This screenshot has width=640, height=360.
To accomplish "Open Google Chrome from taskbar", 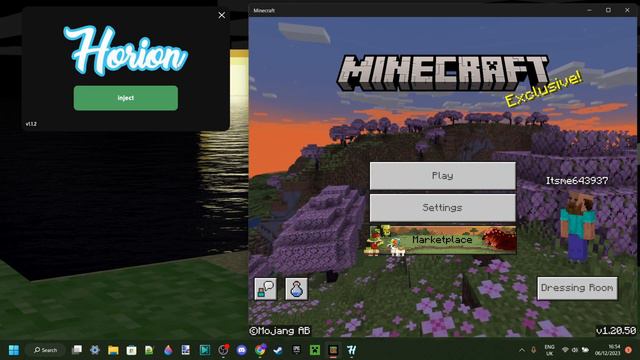I will point(260,350).
